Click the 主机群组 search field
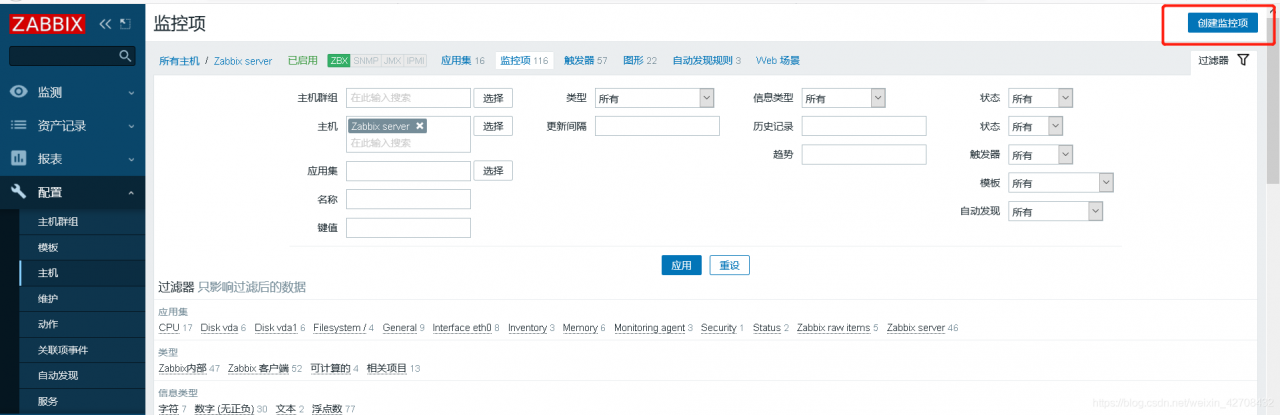 [x=408, y=98]
